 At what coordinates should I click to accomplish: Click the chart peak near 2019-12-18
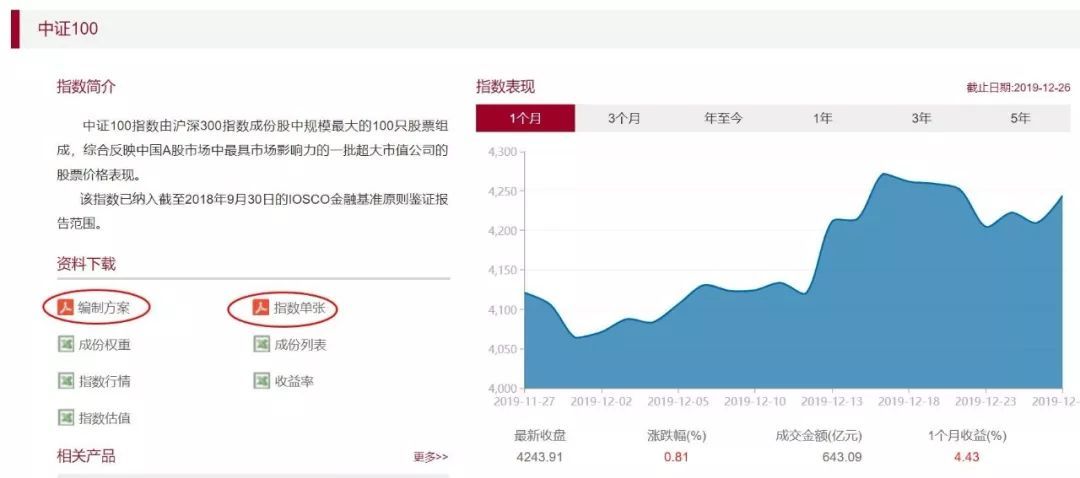click(883, 174)
